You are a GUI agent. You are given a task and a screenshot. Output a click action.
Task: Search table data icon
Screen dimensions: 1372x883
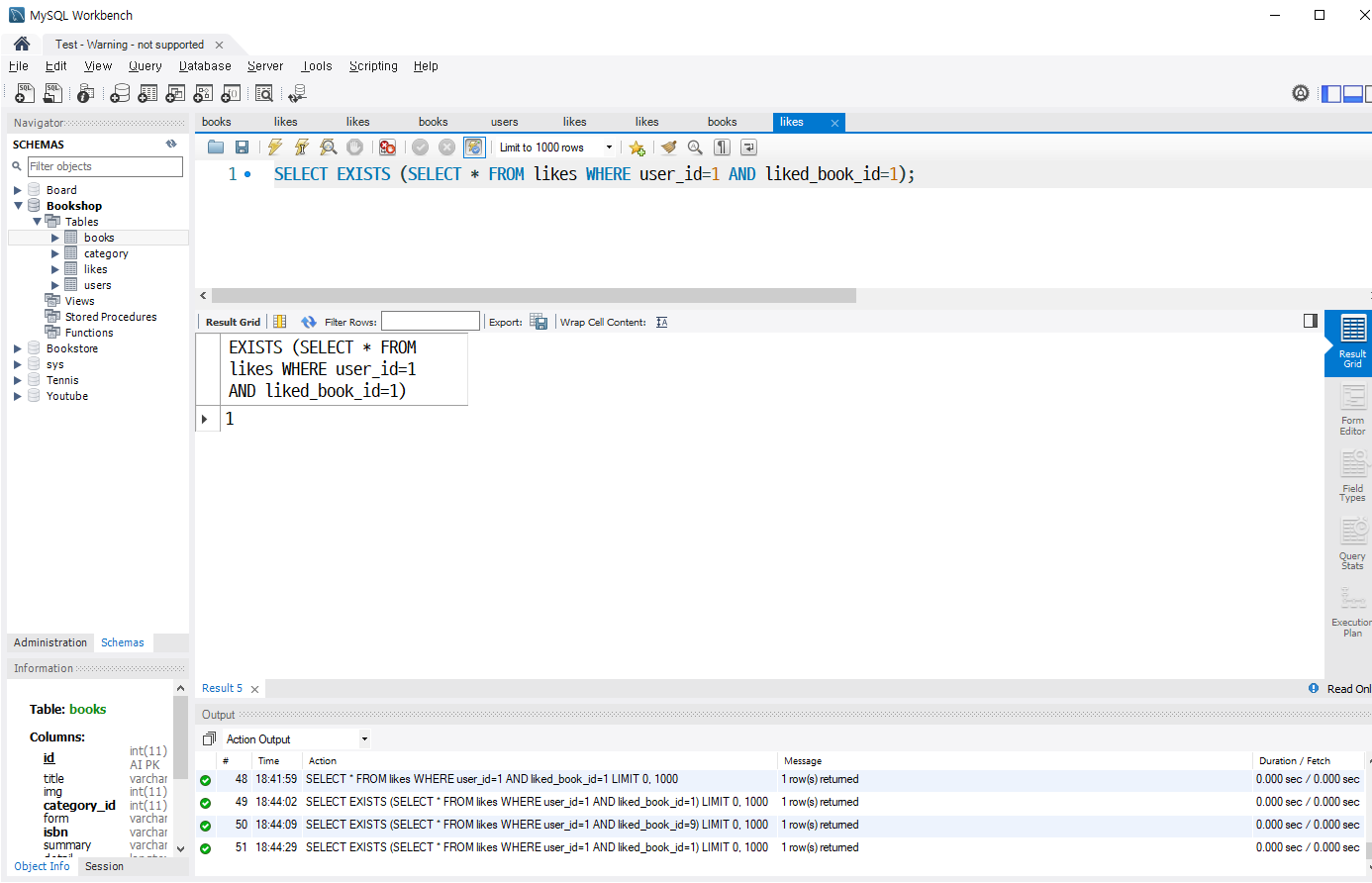coord(264,93)
